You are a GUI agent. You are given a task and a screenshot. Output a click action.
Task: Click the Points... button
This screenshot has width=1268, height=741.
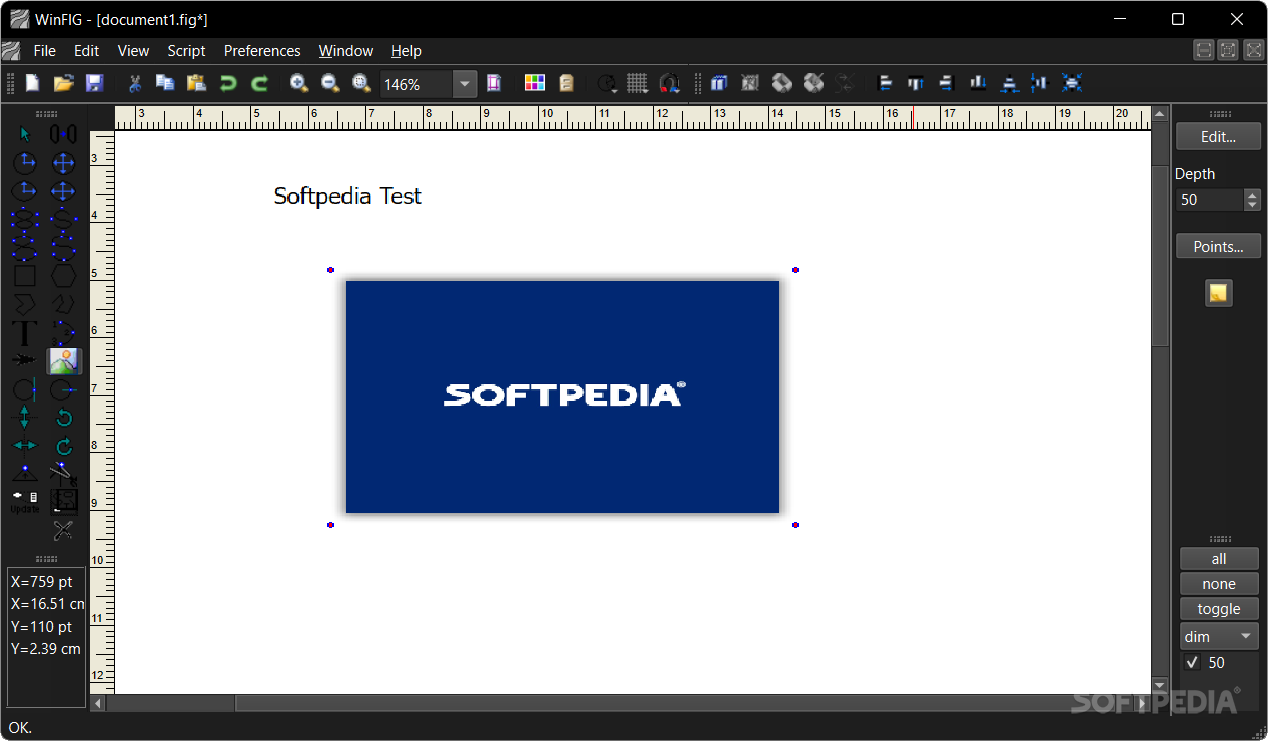[1218, 246]
